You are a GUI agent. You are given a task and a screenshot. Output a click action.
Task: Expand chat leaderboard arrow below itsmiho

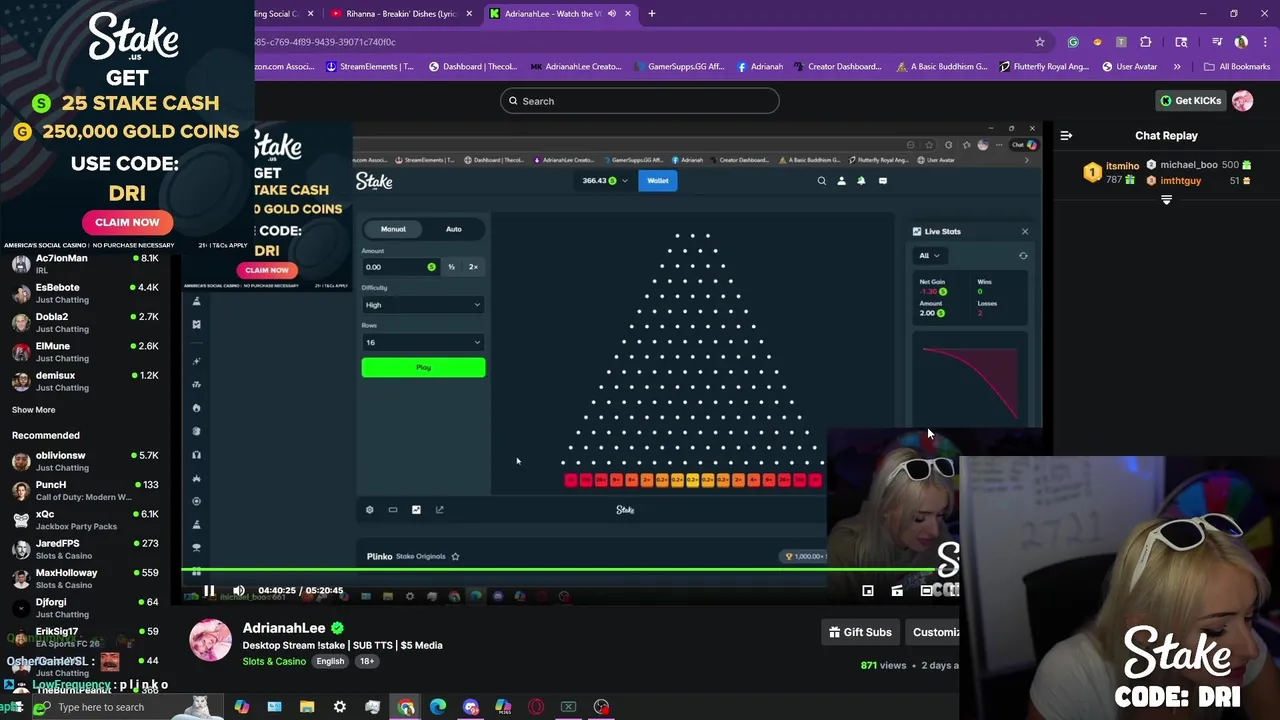click(1166, 200)
